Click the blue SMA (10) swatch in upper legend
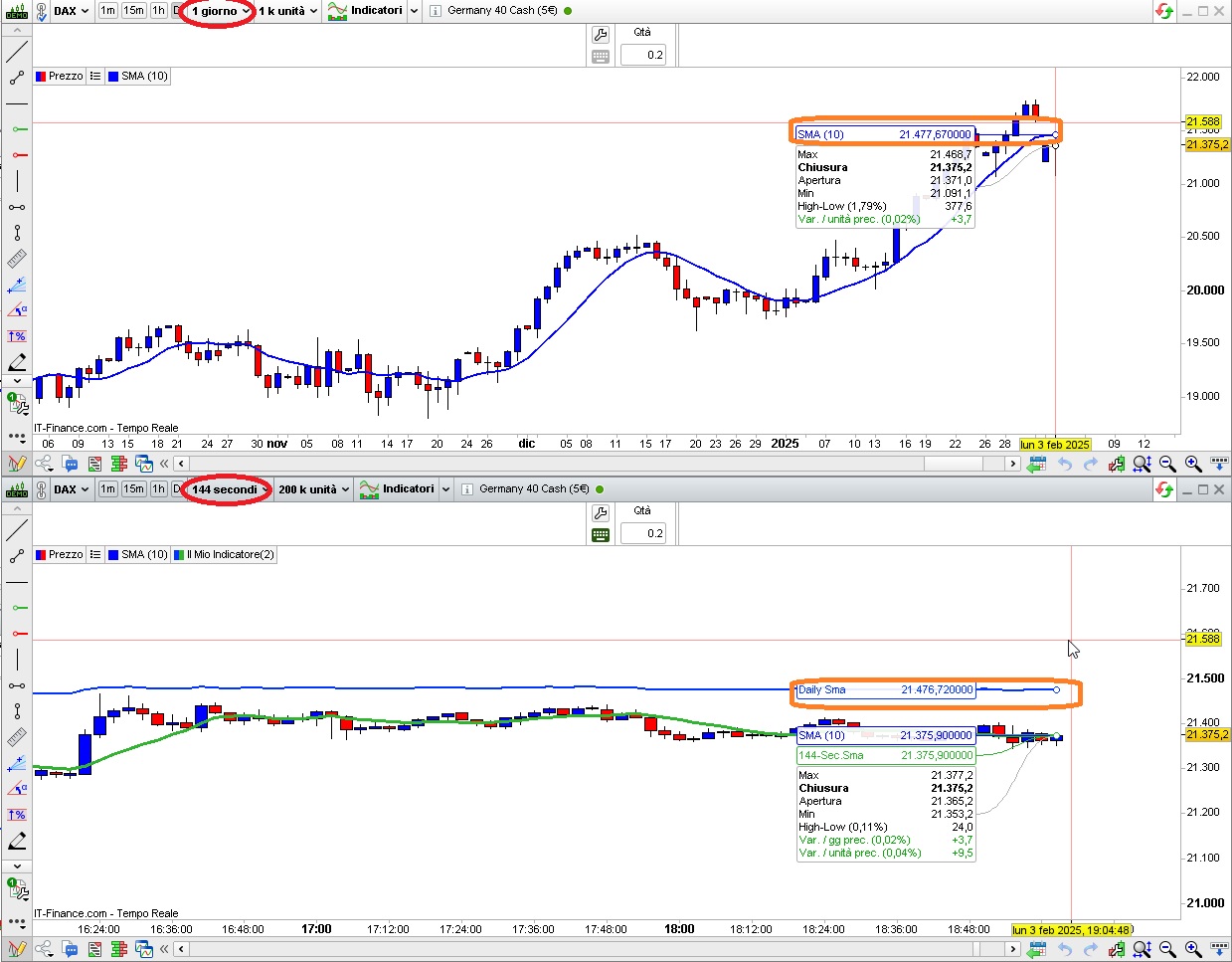The height and width of the screenshot is (962, 1232). [x=113, y=77]
